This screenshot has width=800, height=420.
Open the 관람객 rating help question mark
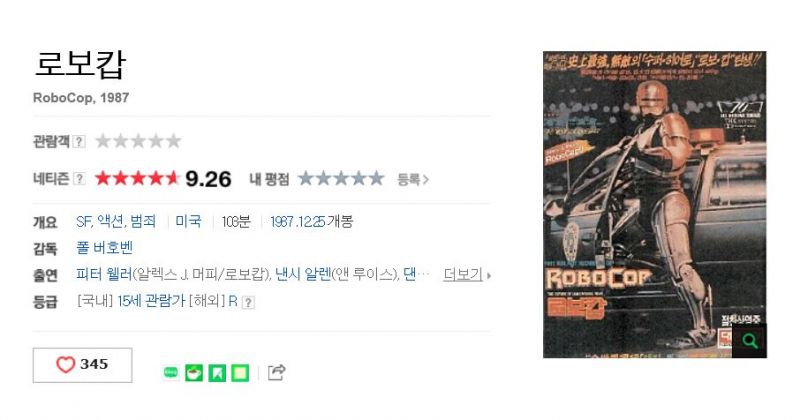pyautogui.click(x=79, y=141)
